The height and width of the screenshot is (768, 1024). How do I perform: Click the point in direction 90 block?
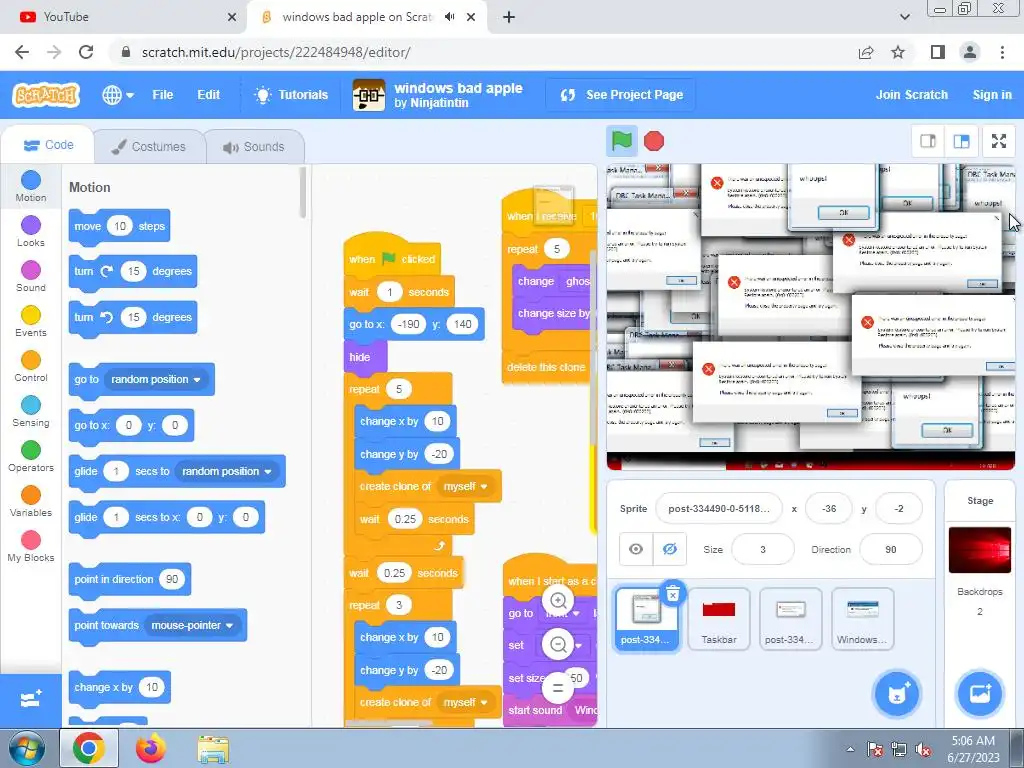pos(129,579)
